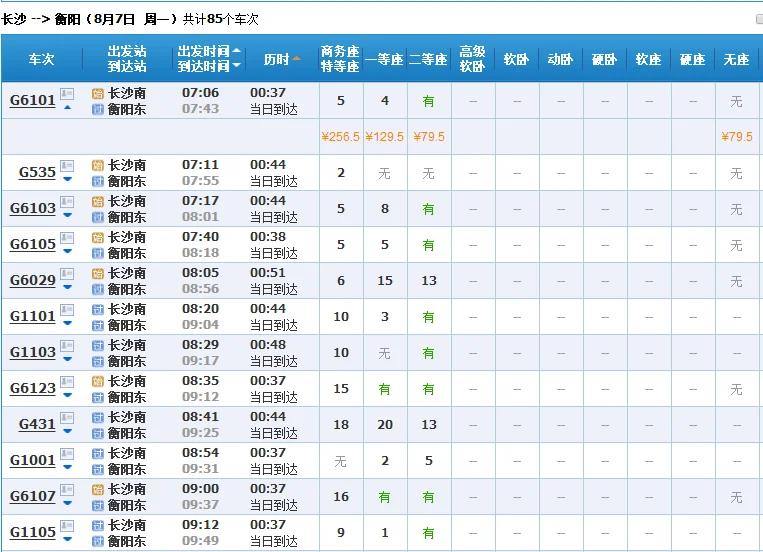Click the 无座 column header
This screenshot has height=552, width=763.
tap(736, 59)
